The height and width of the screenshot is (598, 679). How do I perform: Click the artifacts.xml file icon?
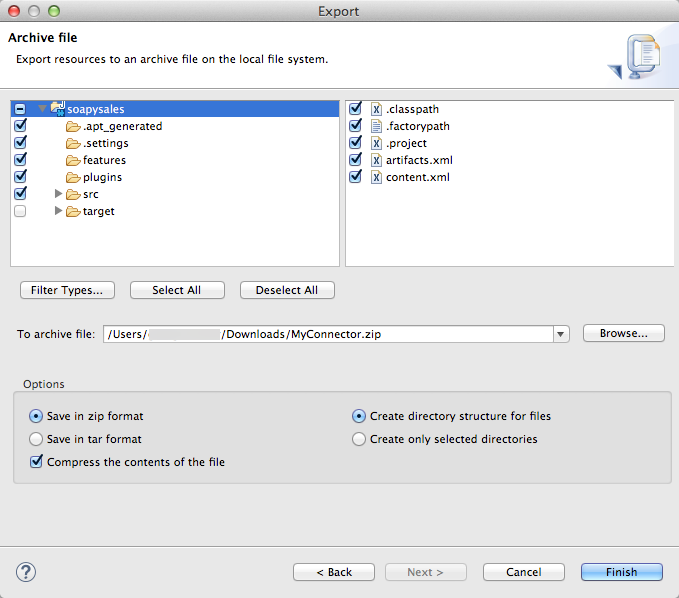(x=376, y=160)
